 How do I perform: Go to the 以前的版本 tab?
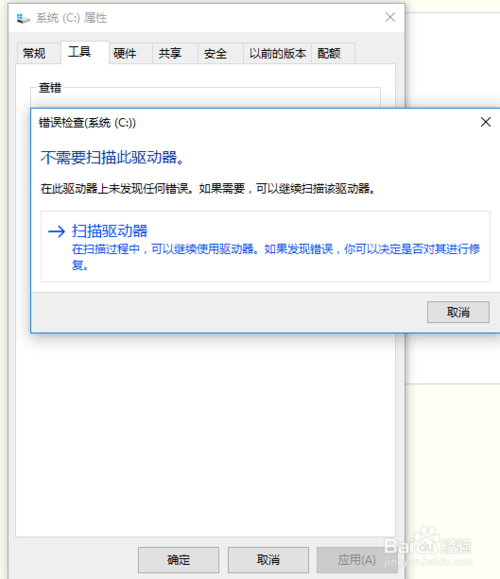click(277, 54)
